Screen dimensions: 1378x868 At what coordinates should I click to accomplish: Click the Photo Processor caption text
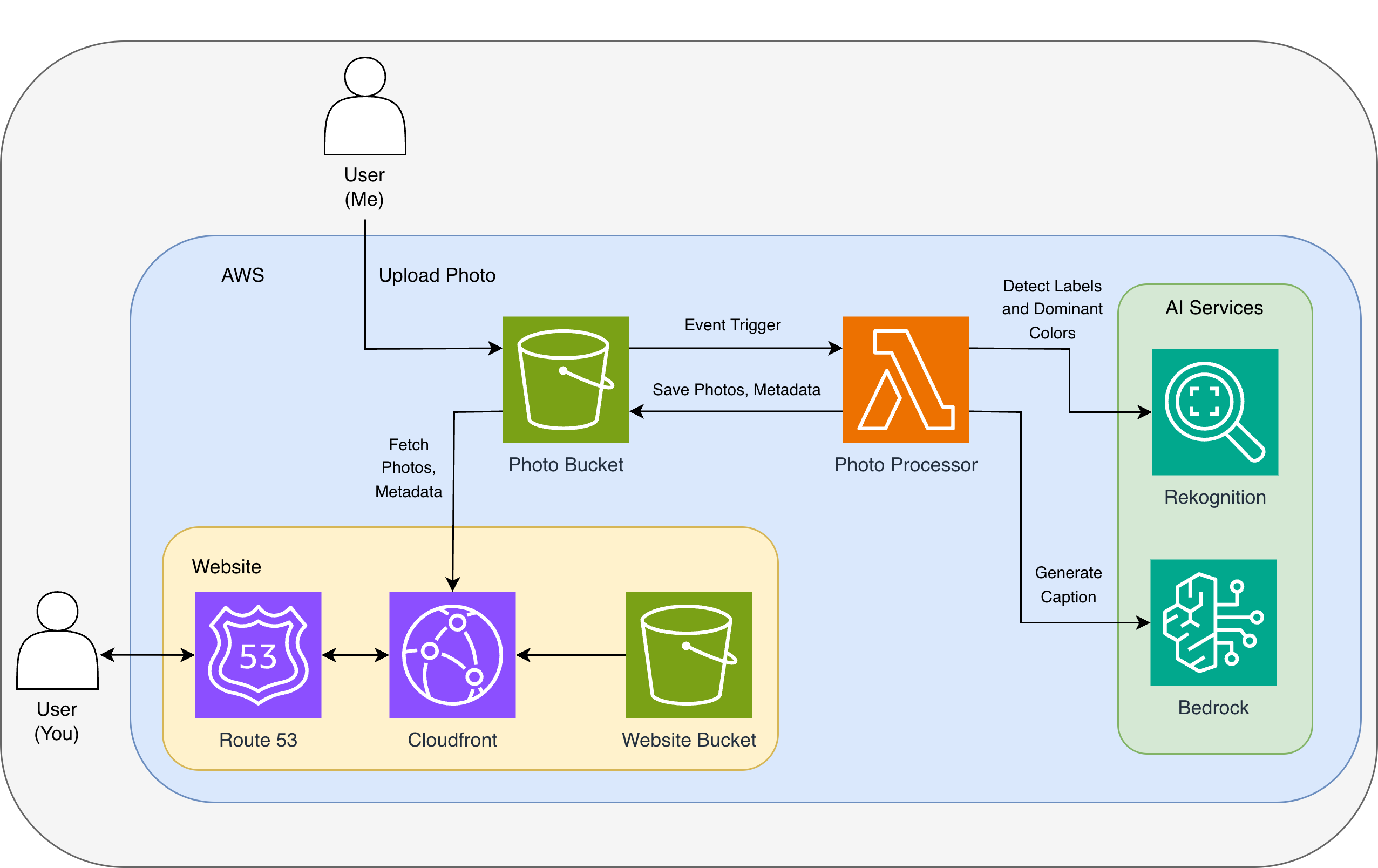point(906,465)
